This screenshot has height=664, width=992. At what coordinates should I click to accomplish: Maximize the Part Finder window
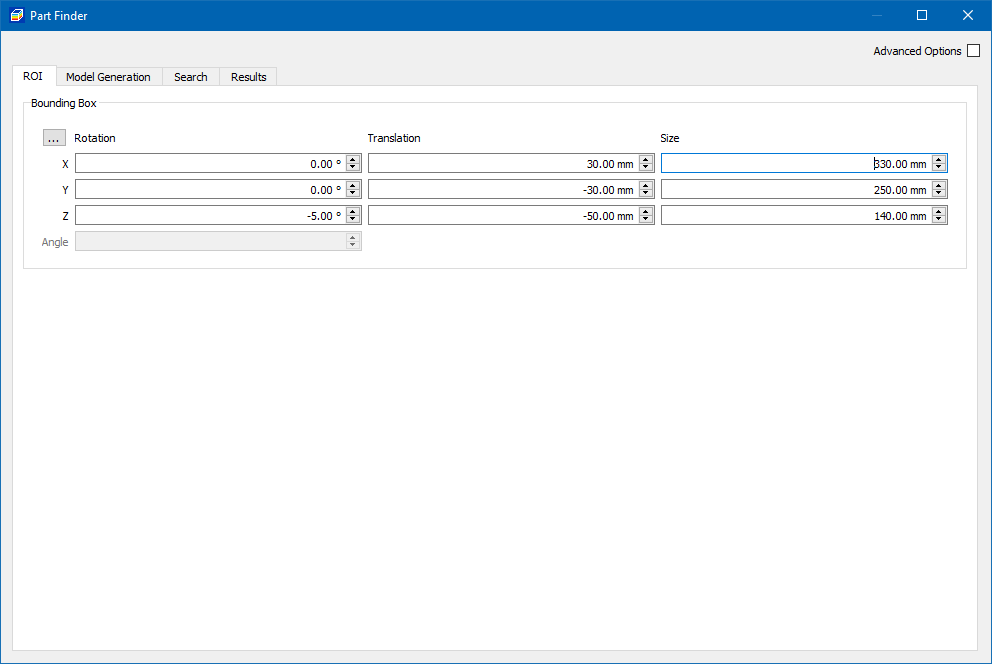pyautogui.click(x=922, y=15)
